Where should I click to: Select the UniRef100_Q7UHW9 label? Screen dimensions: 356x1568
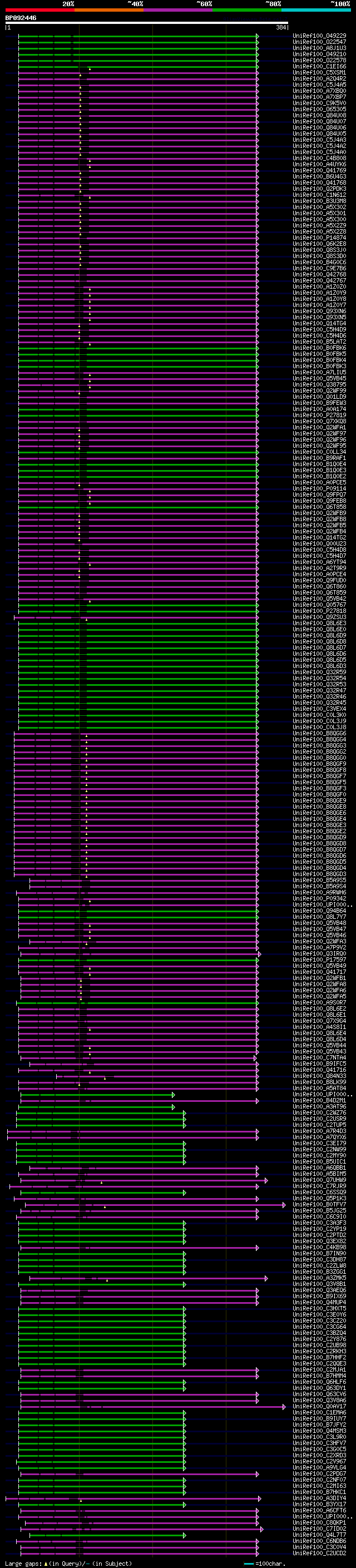coord(319,1180)
